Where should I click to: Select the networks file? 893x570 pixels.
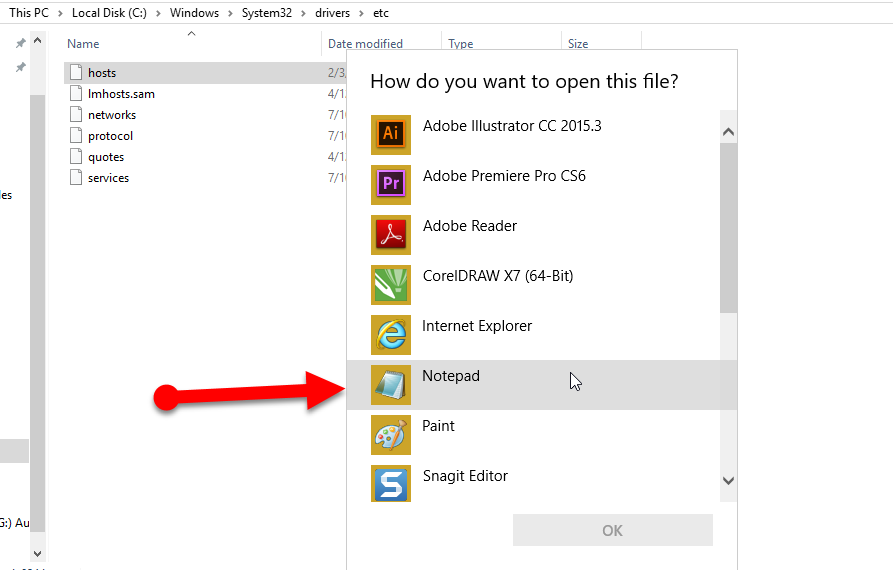[x=111, y=115]
